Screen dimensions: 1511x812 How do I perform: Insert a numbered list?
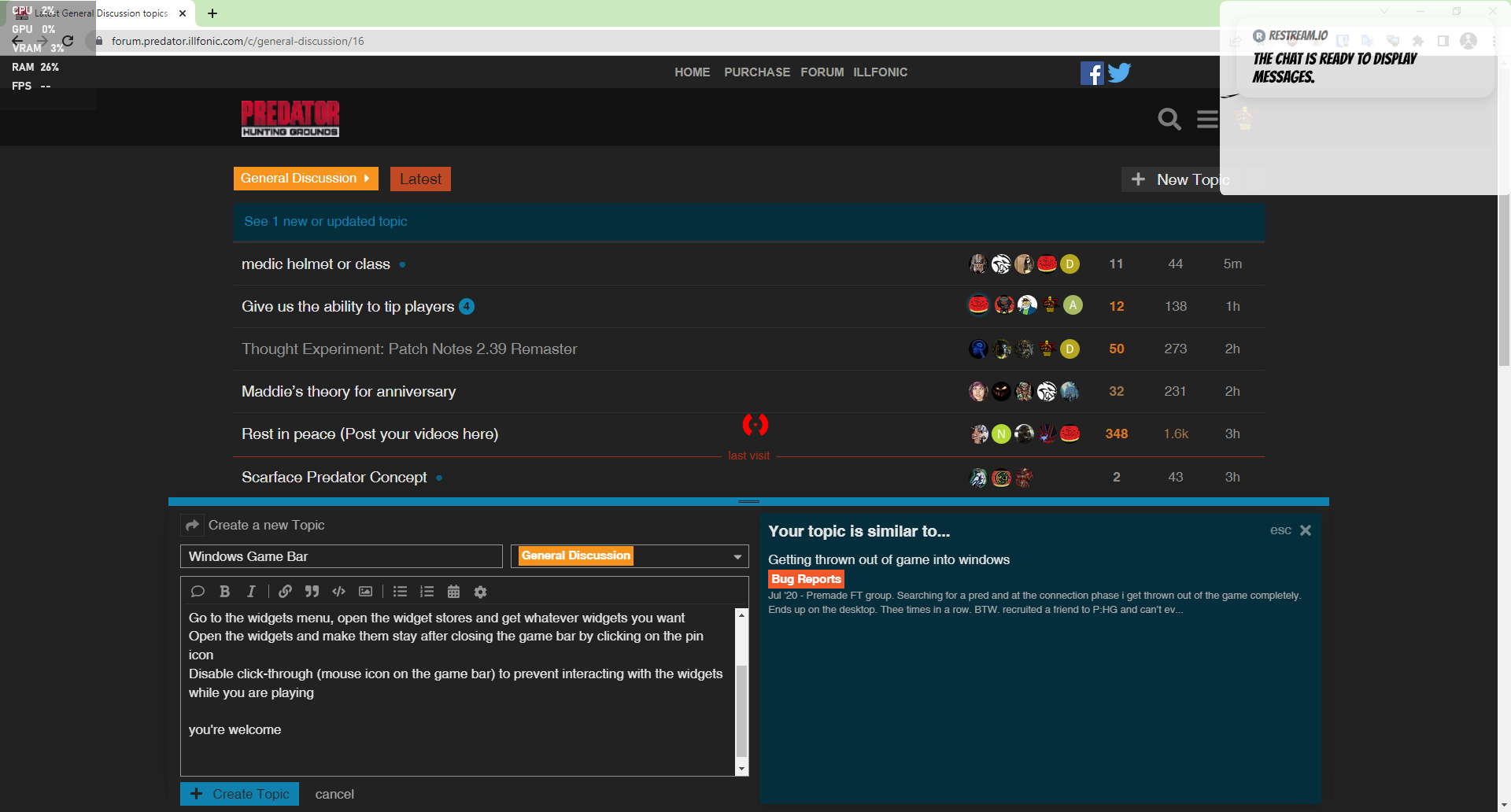pos(427,592)
